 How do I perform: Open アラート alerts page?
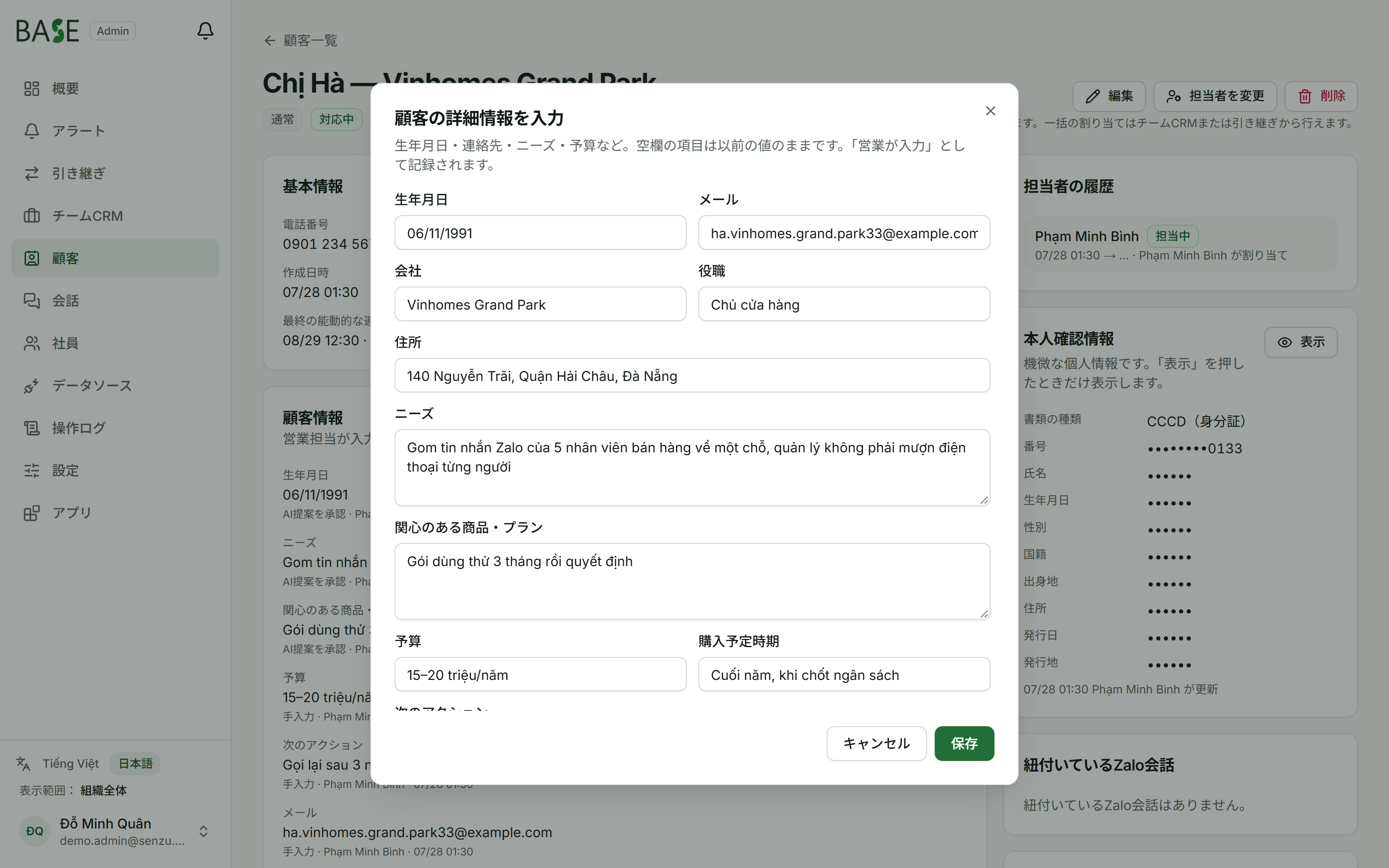(115, 131)
